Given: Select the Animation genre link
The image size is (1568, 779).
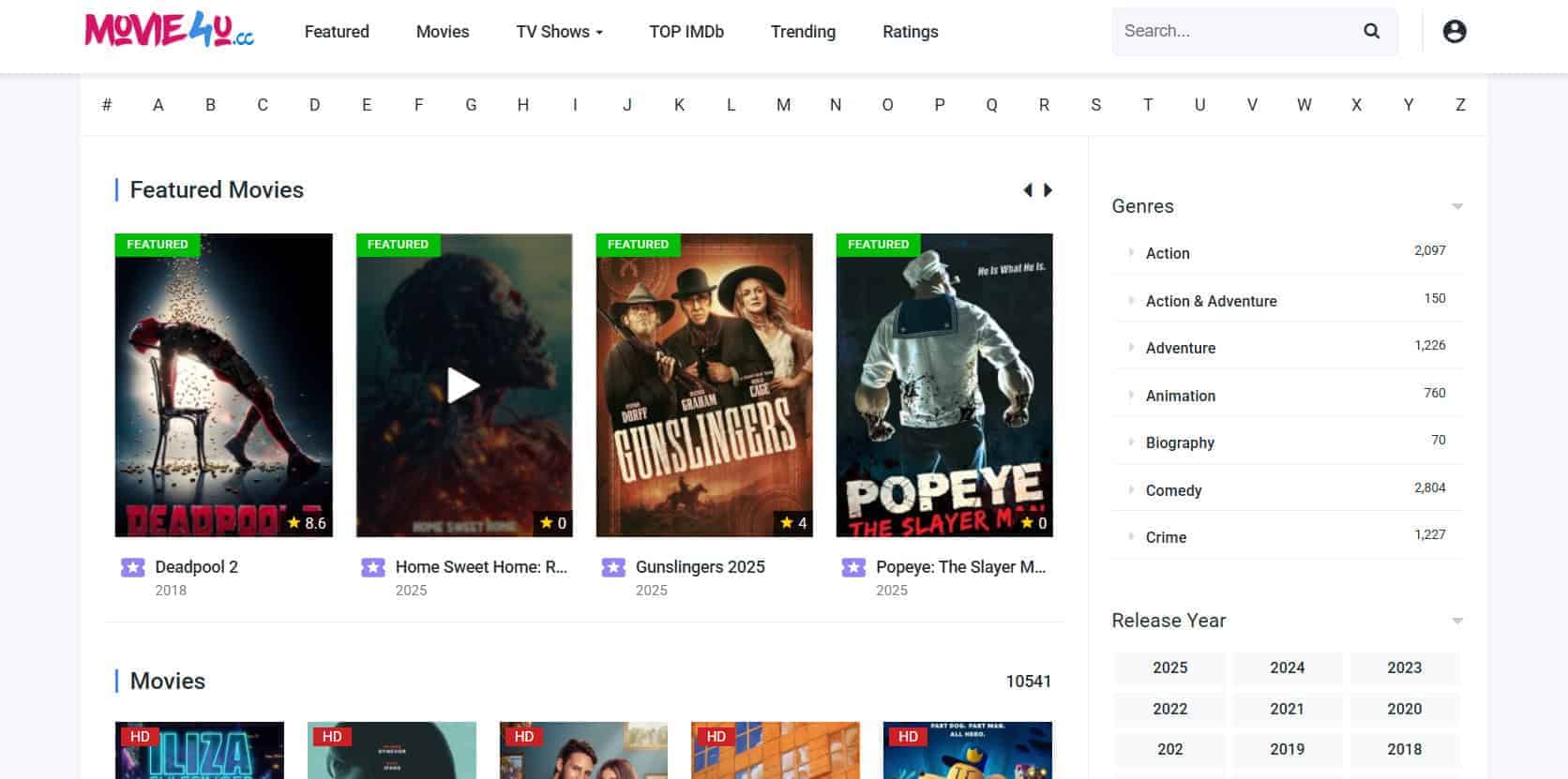Looking at the screenshot, I should coord(1180,396).
